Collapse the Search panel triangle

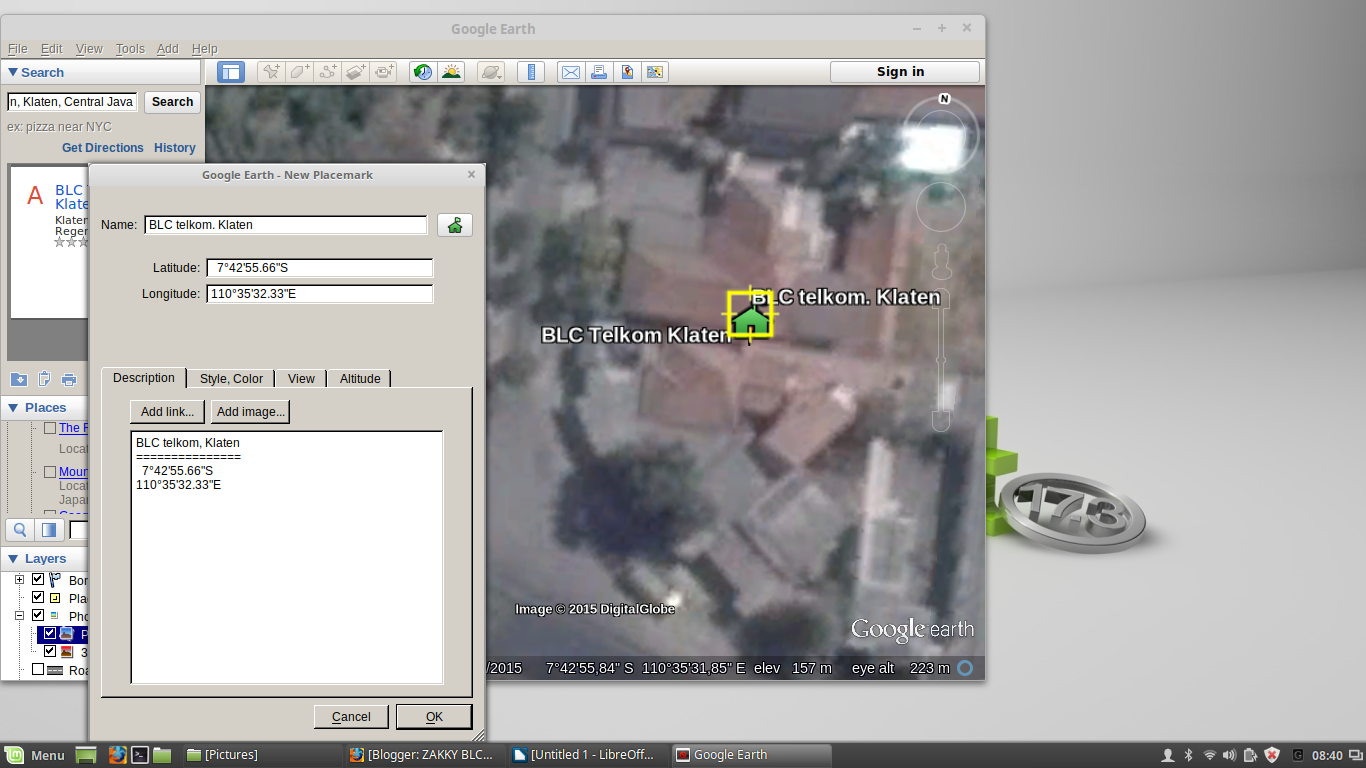[13, 72]
